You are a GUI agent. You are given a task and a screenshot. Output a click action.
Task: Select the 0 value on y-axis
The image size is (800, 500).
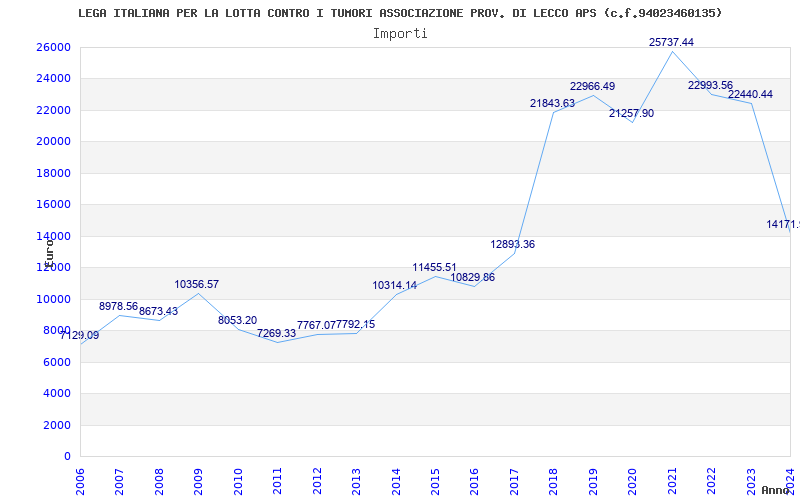tap(67, 456)
